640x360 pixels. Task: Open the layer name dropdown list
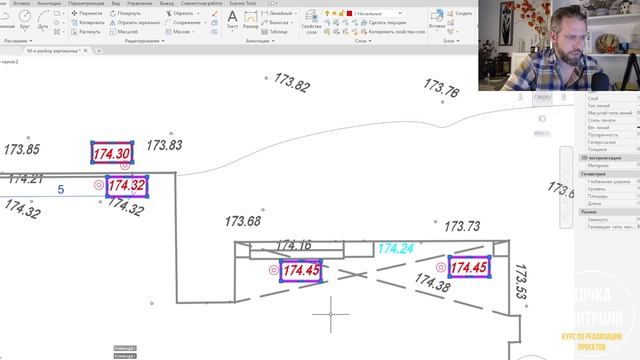pyautogui.click(x=400, y=13)
